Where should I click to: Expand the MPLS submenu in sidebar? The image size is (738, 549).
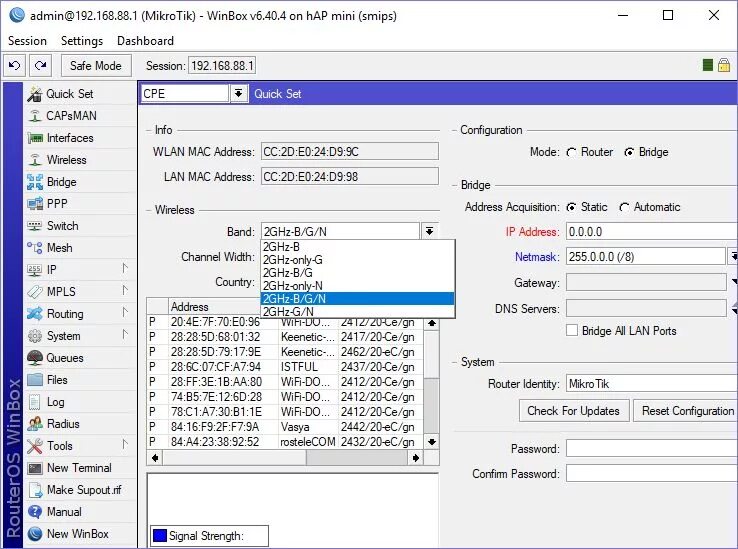(x=125, y=291)
